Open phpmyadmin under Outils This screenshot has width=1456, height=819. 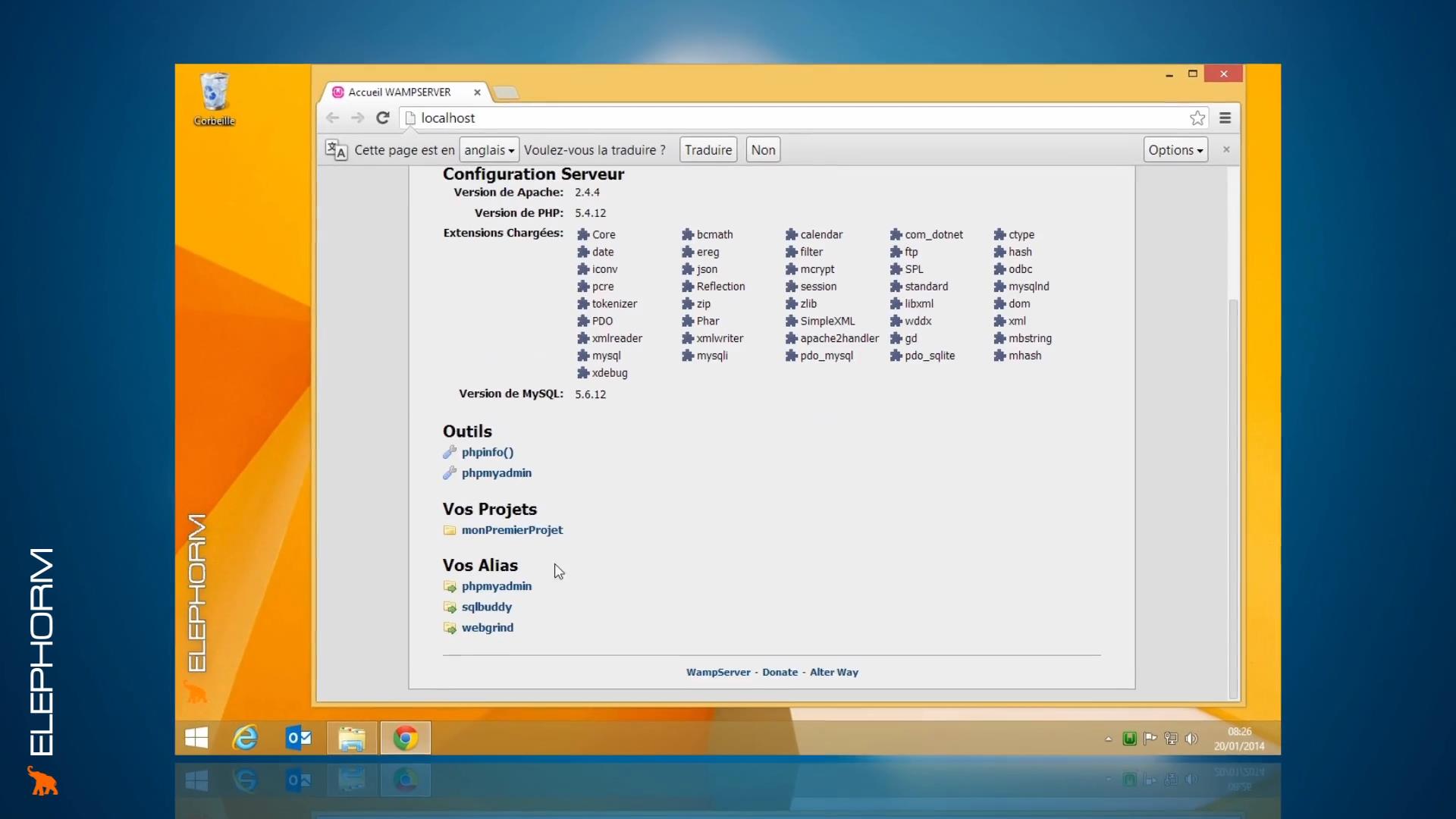click(495, 472)
